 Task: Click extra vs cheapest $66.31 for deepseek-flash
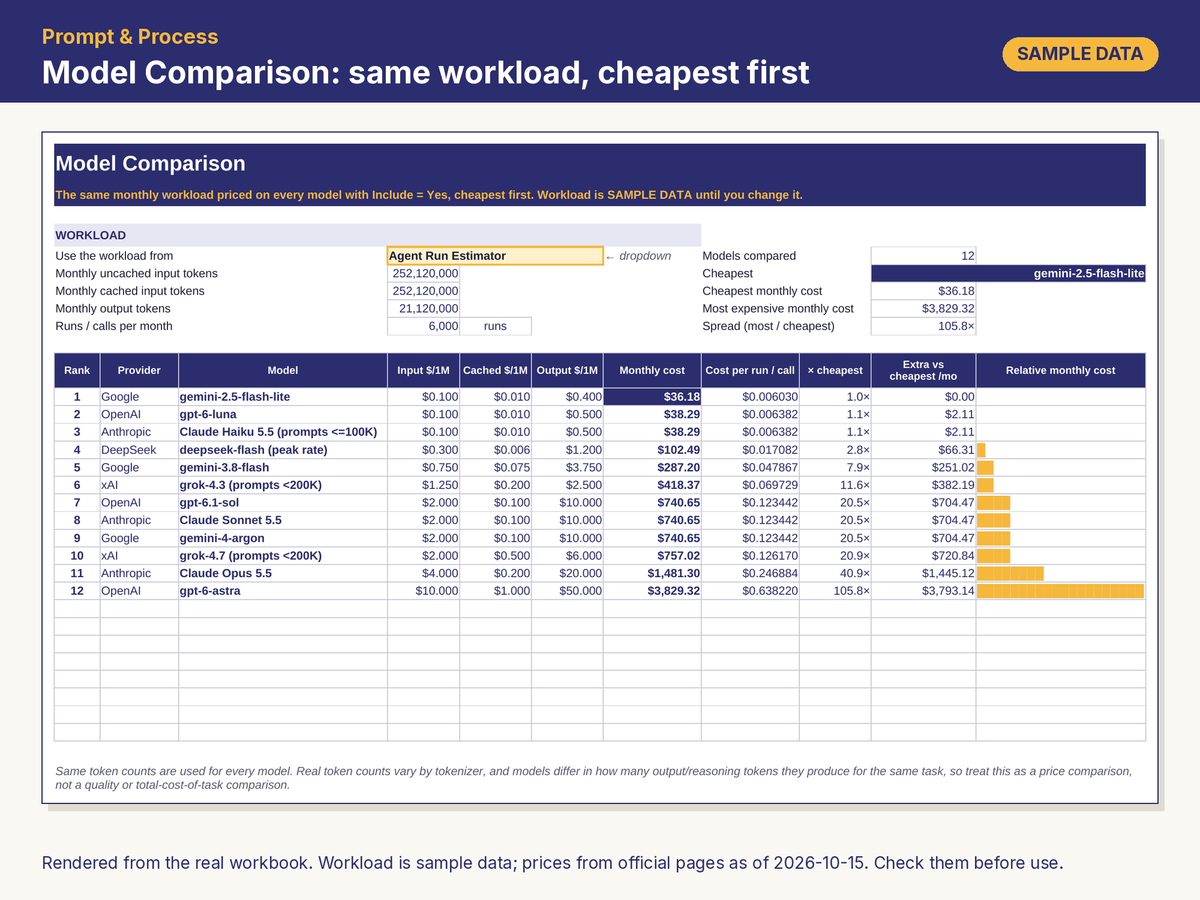pos(923,450)
